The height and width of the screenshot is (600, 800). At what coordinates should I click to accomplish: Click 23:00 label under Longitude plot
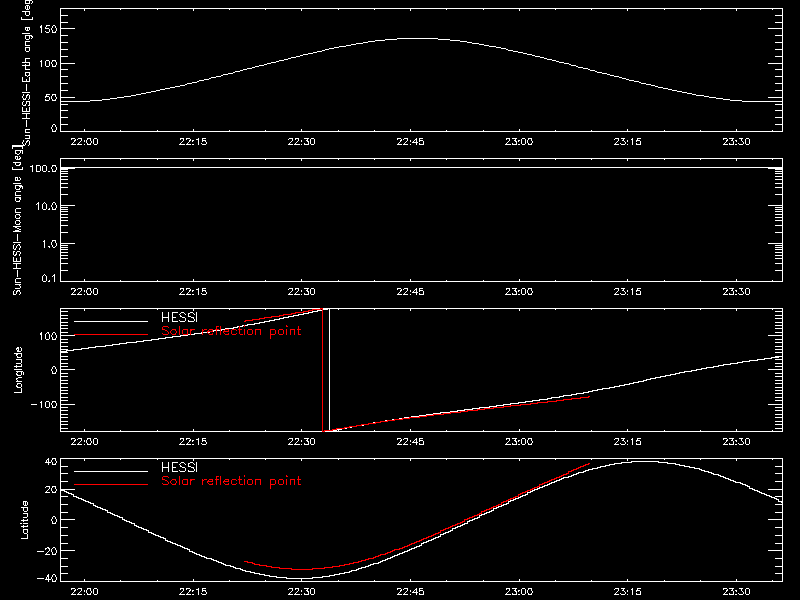[519, 441]
